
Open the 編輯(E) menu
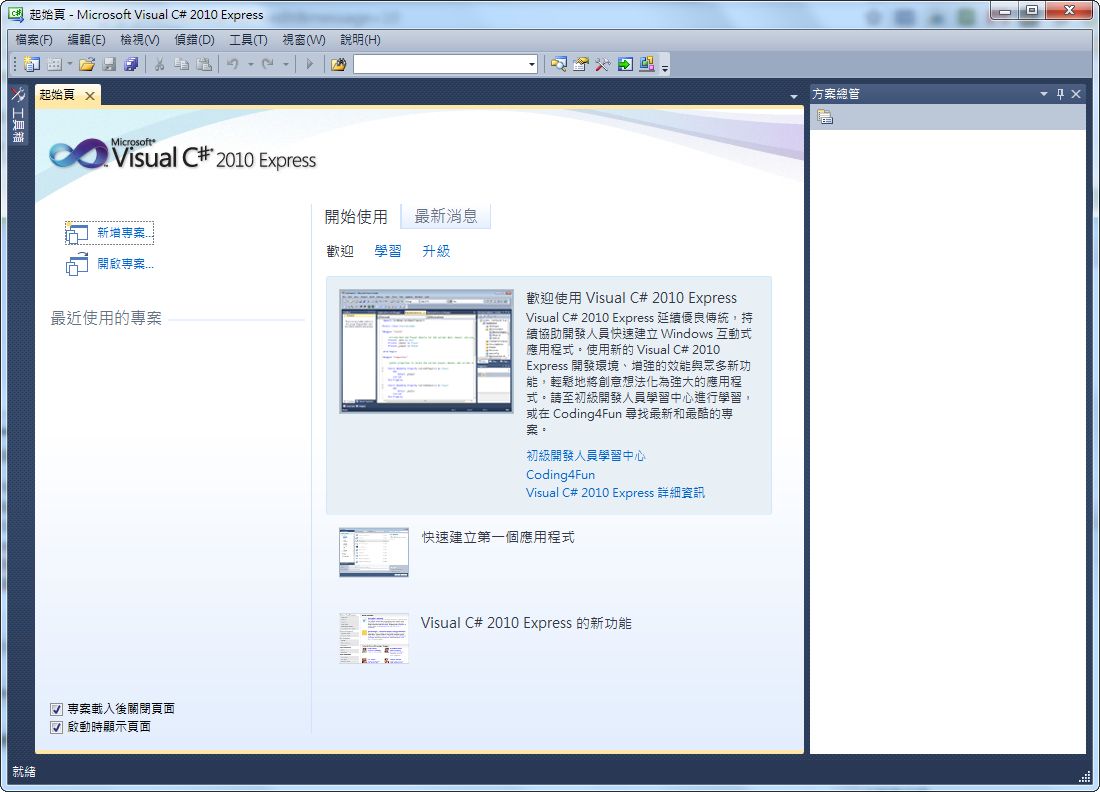pos(86,40)
